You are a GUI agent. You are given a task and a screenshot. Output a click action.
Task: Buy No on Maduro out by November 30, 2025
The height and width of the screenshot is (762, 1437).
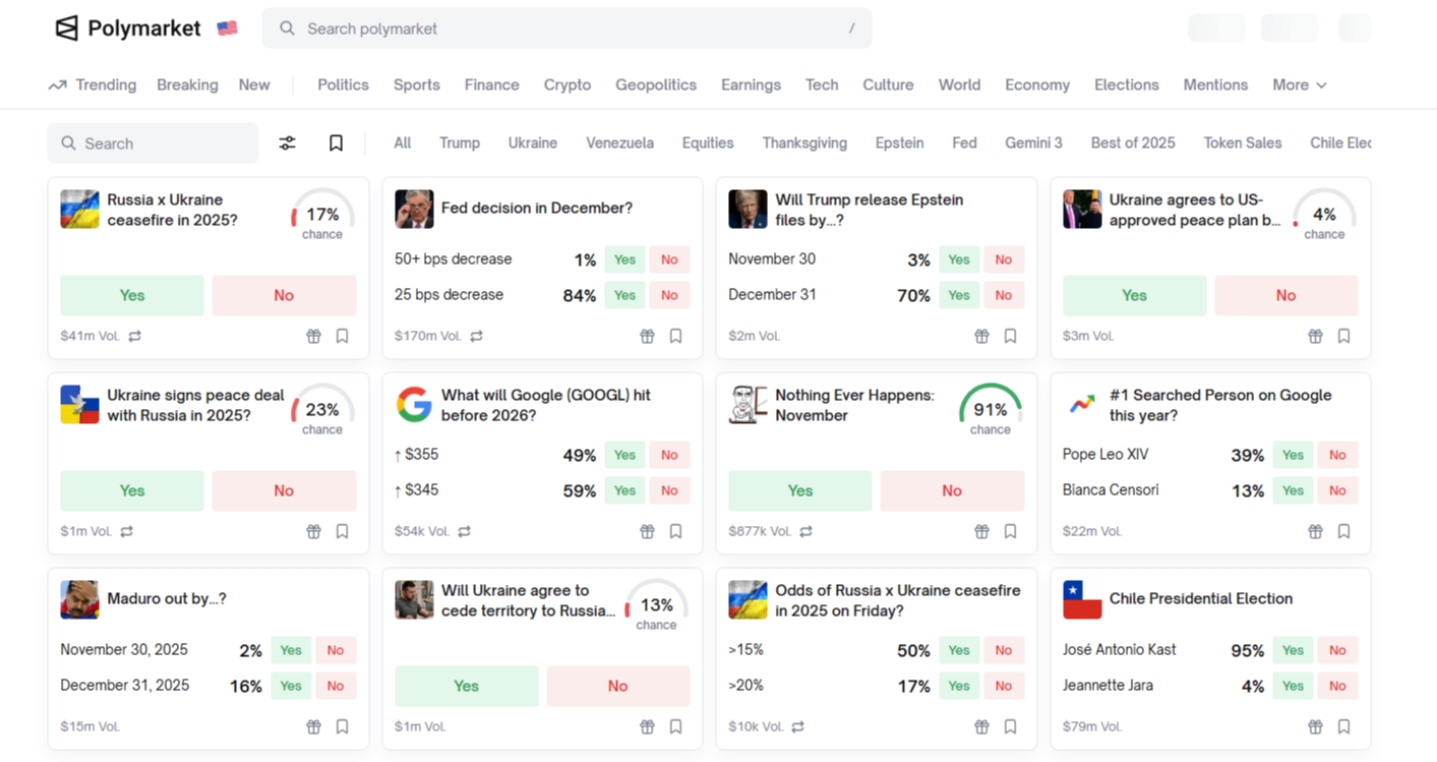click(335, 650)
